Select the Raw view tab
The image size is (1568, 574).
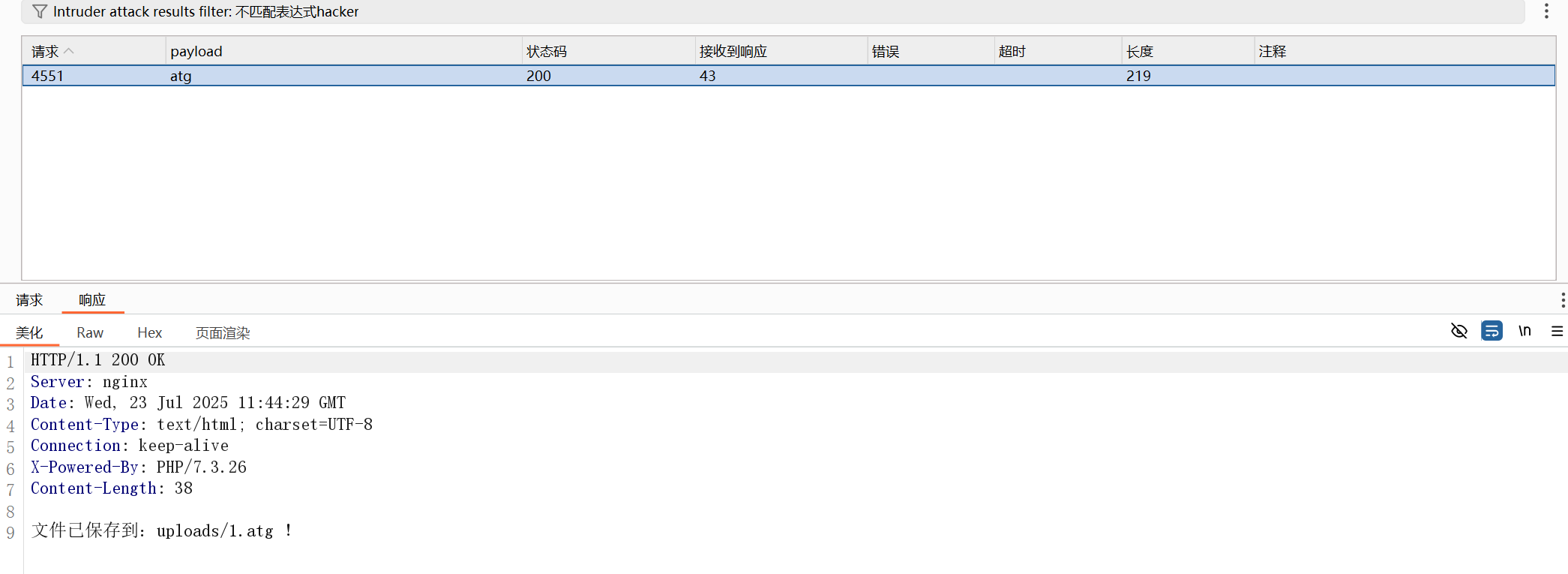(90, 332)
